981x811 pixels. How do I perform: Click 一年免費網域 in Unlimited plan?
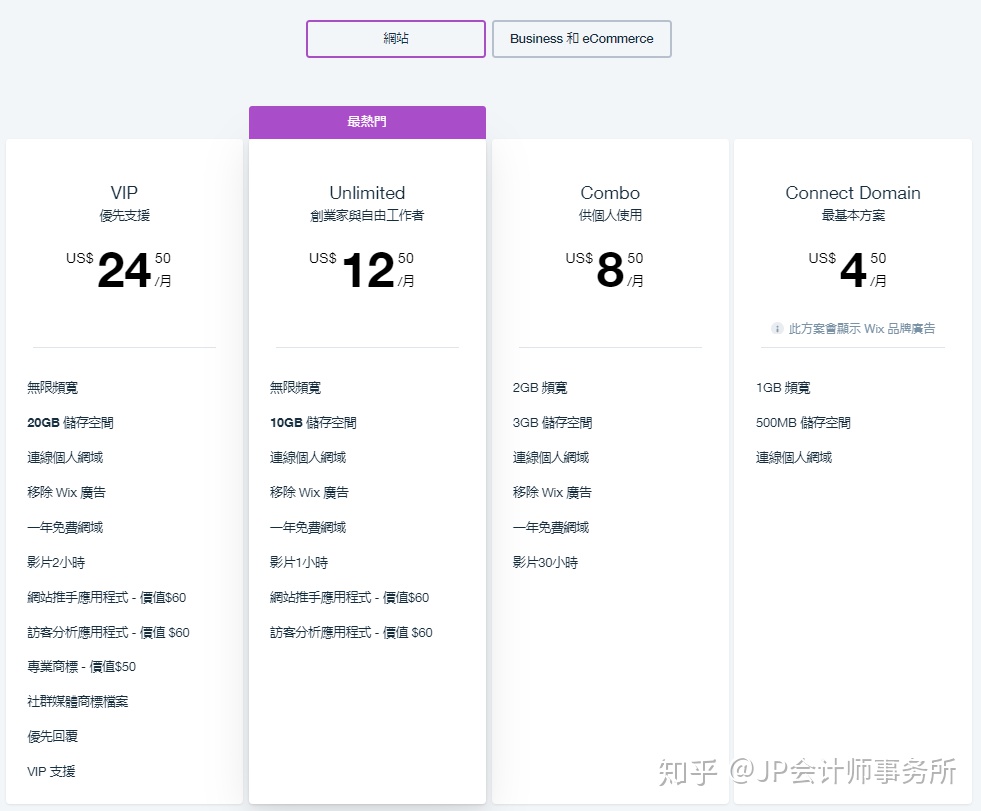308,528
